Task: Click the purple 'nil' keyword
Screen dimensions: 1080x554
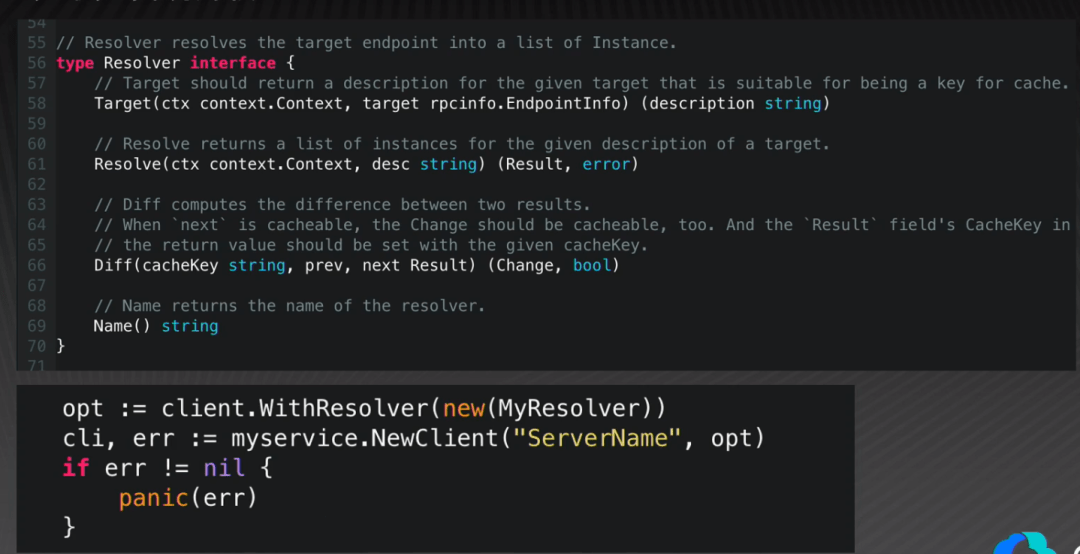Action: (x=223, y=467)
